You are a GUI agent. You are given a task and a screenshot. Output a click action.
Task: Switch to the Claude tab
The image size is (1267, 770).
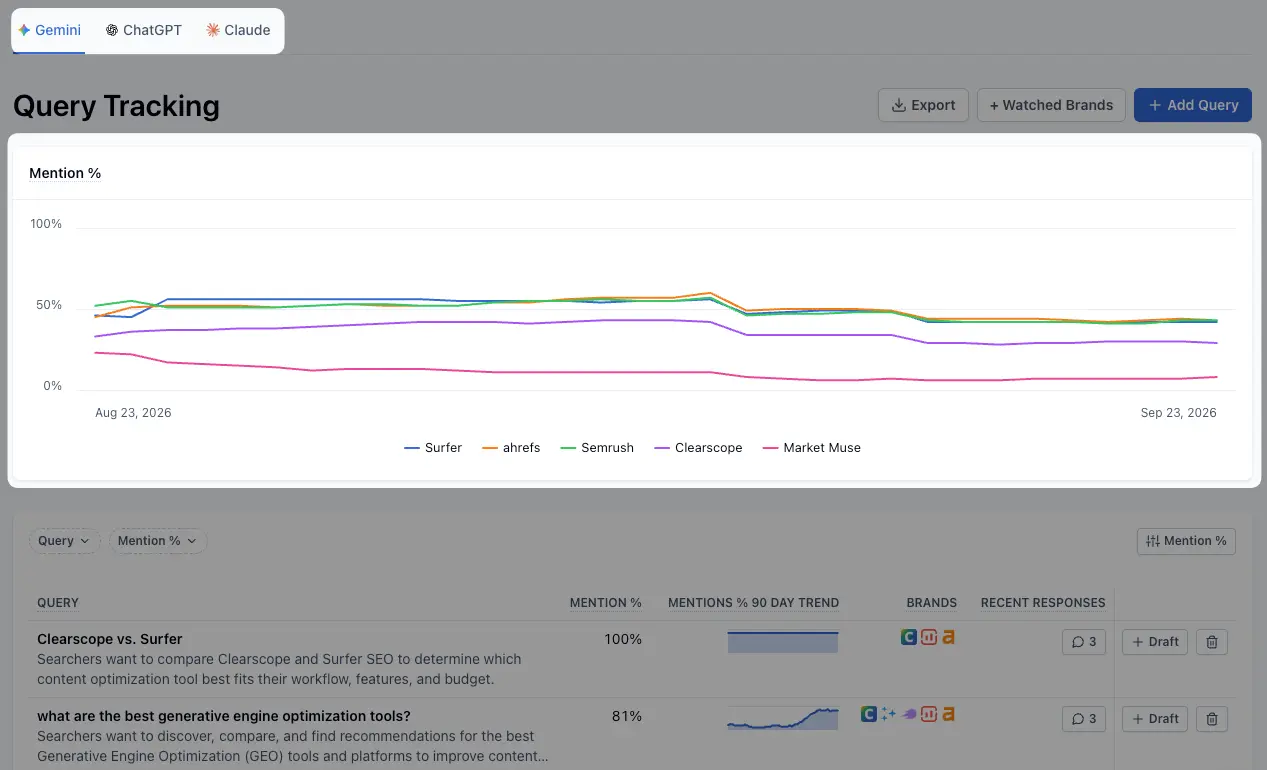pyautogui.click(x=238, y=30)
